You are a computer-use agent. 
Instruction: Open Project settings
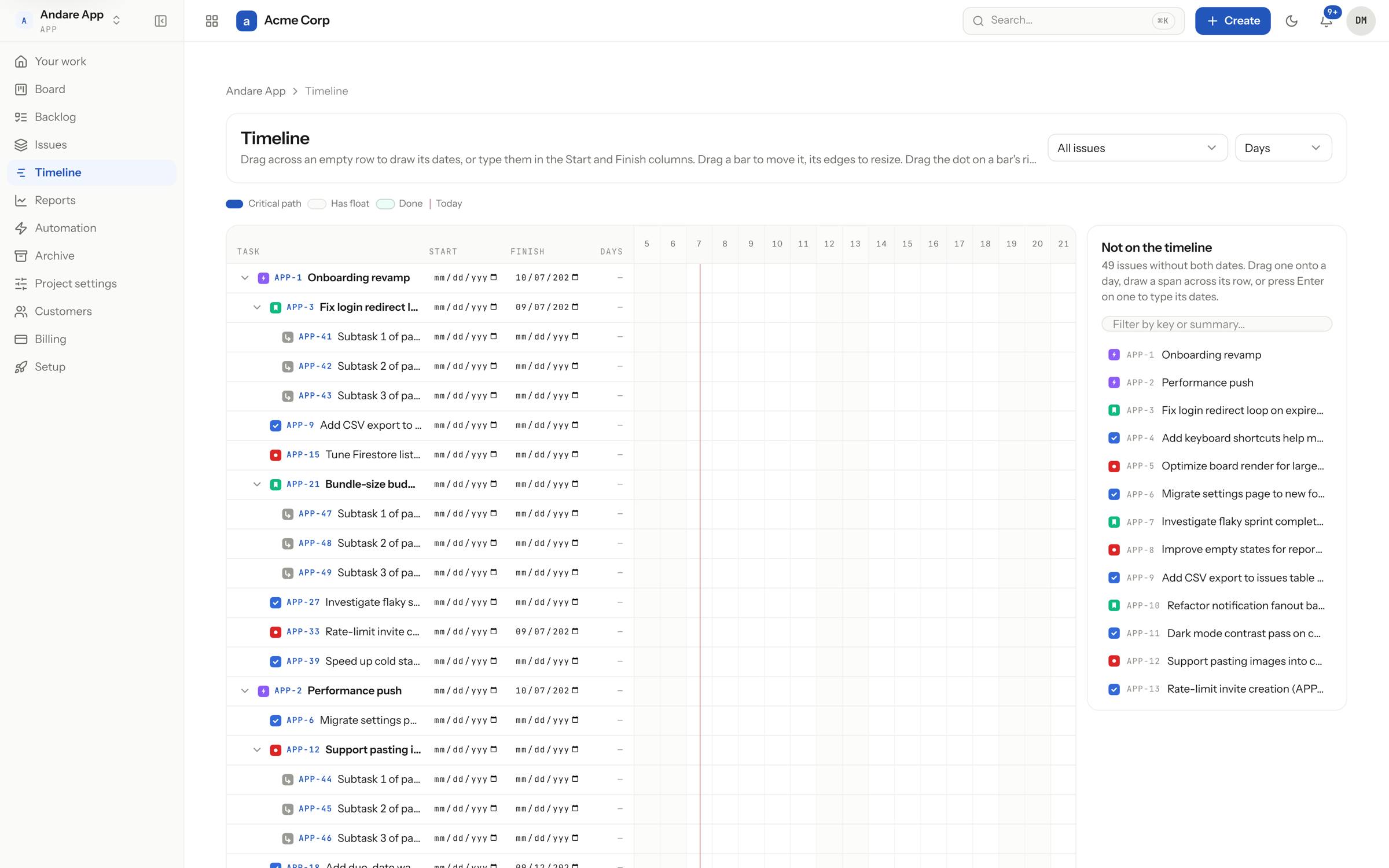pyautogui.click(x=91, y=284)
